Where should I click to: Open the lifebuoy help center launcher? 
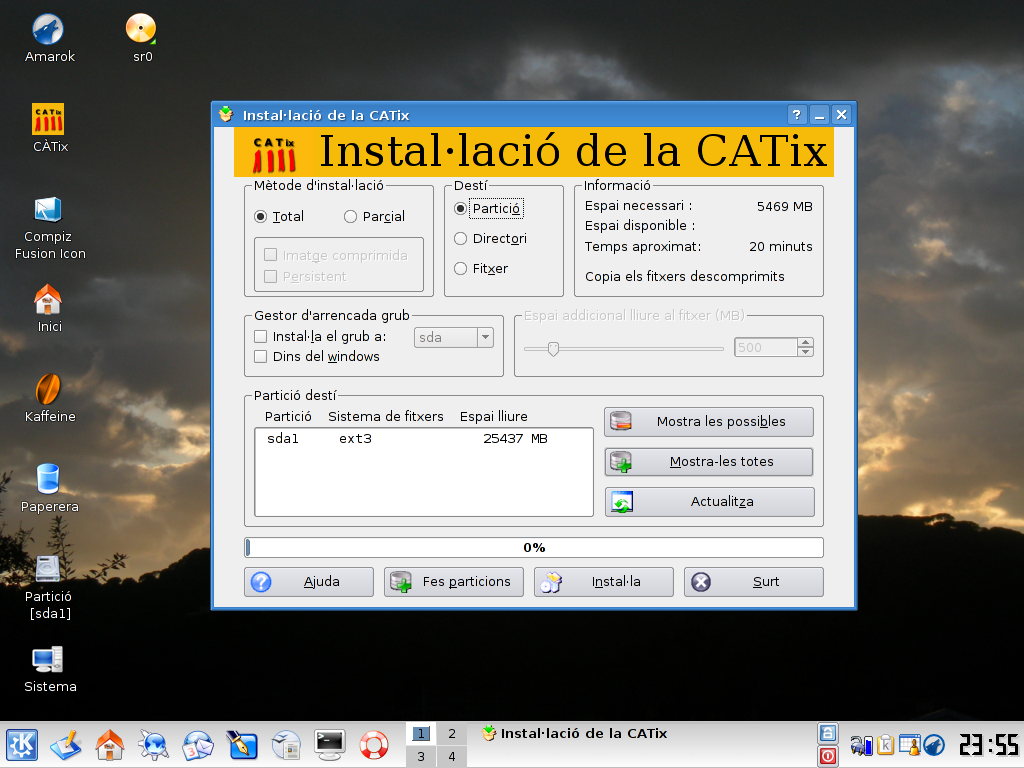(374, 744)
